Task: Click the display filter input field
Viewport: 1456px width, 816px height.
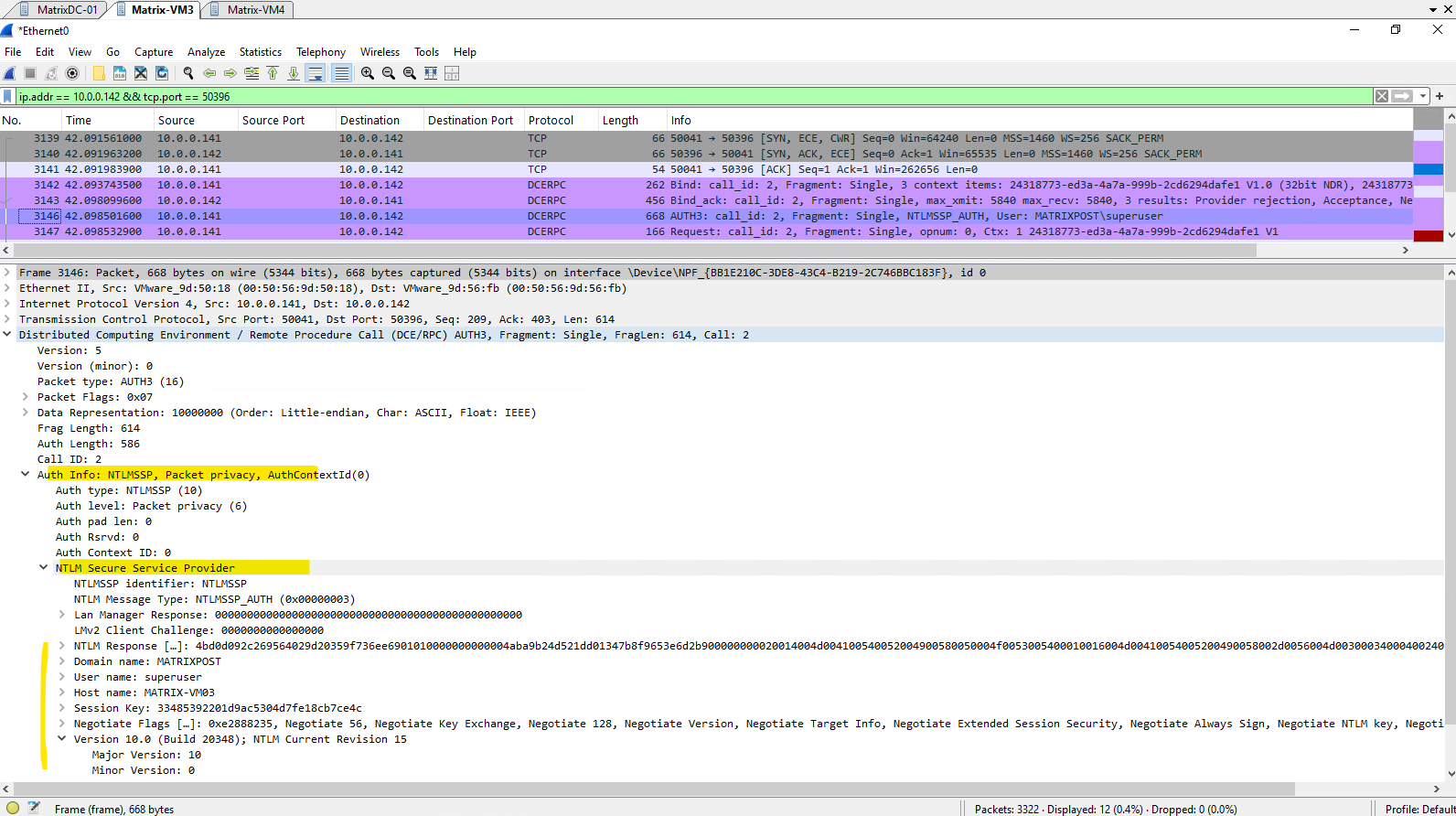Action: tap(695, 96)
